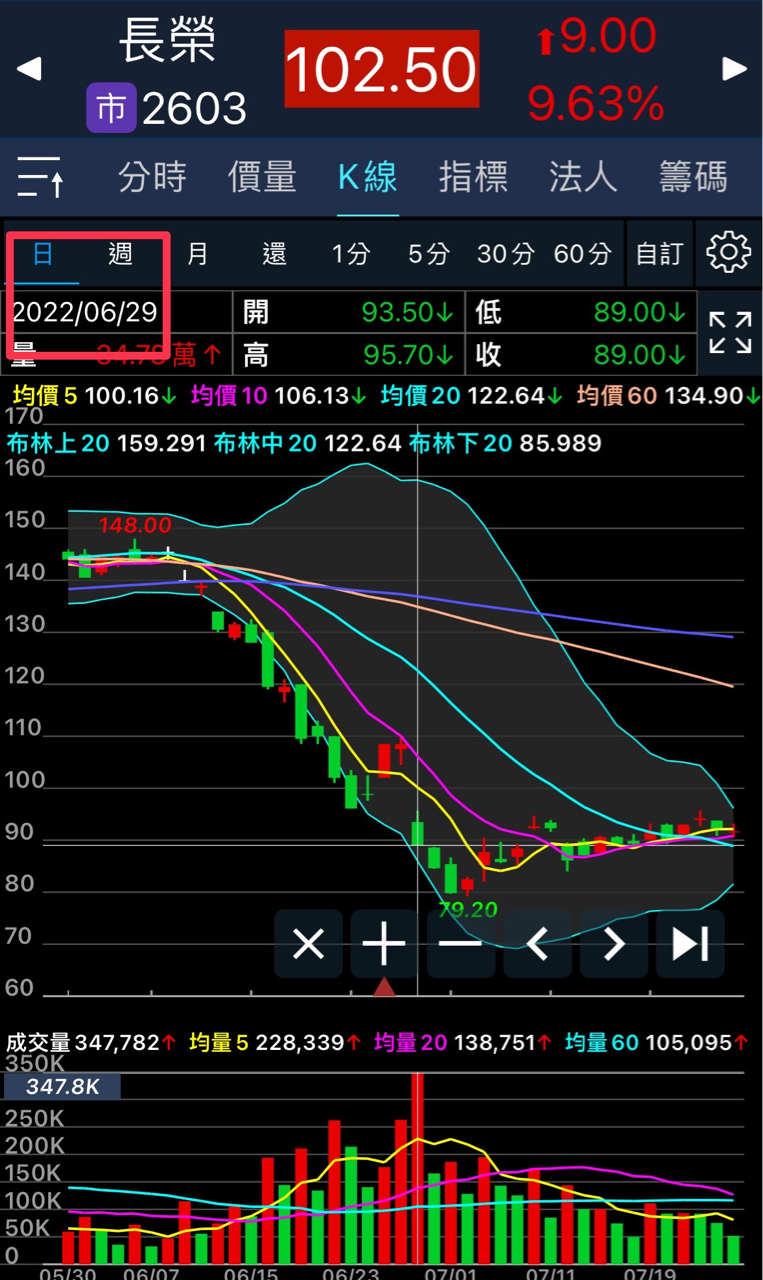Go to previous stock with left arrow
This screenshot has height=1280, width=763.
pos(29,68)
